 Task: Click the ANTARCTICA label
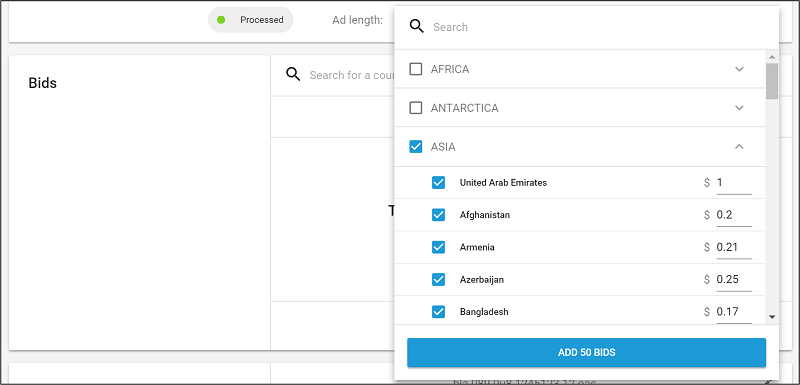tap(465, 108)
